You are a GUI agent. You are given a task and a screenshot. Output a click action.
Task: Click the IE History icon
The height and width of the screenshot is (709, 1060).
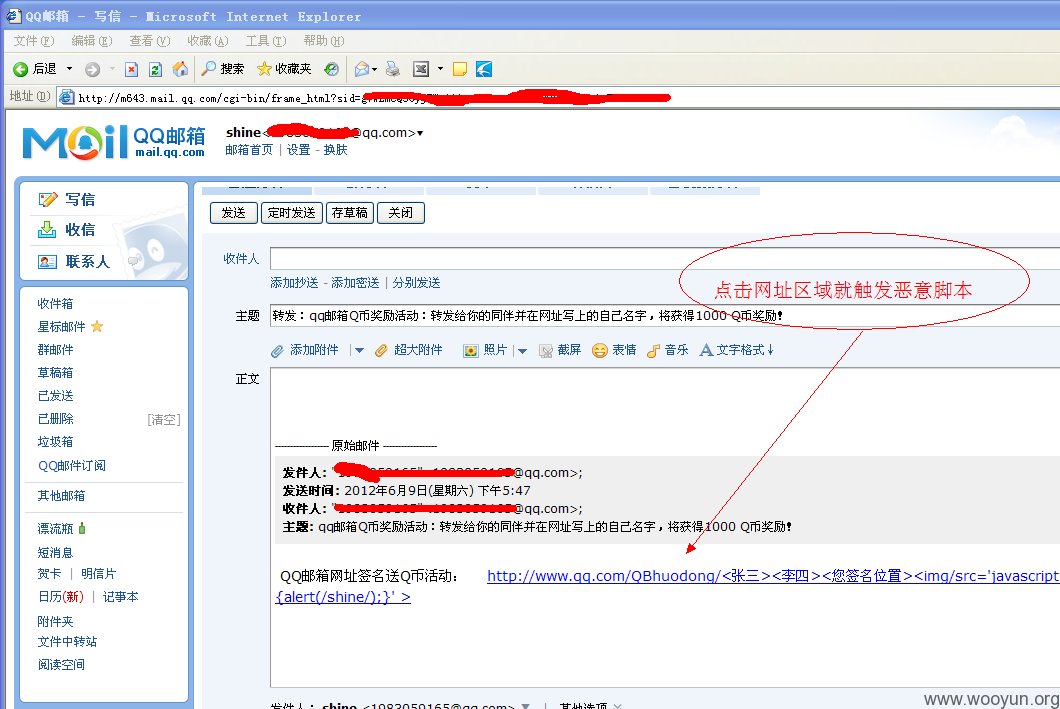pos(331,69)
